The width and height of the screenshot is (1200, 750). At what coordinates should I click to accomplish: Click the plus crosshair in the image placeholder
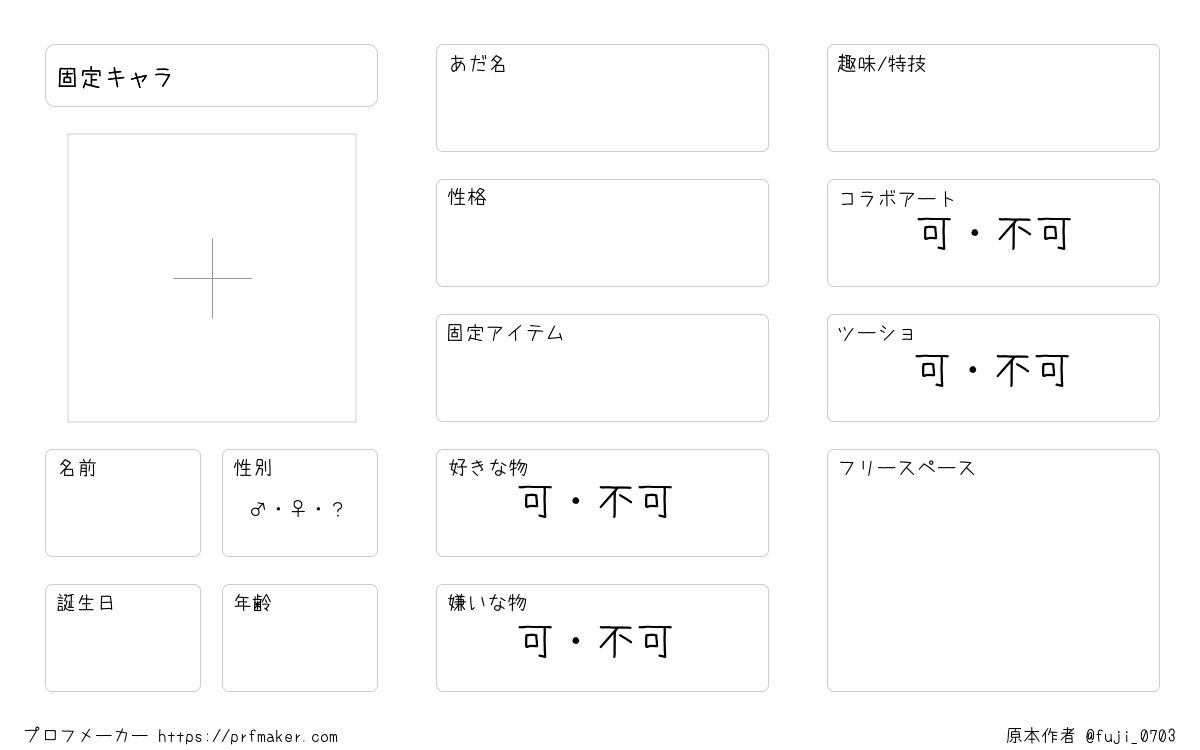tap(212, 278)
